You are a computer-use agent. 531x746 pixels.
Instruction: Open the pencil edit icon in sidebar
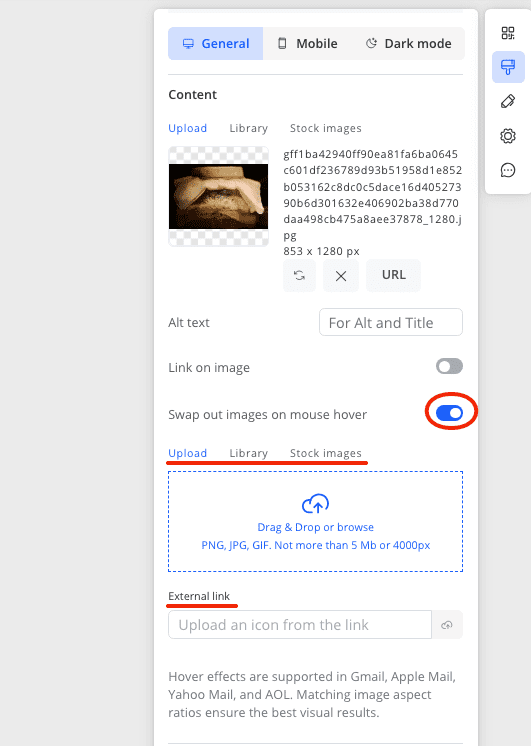click(508, 101)
